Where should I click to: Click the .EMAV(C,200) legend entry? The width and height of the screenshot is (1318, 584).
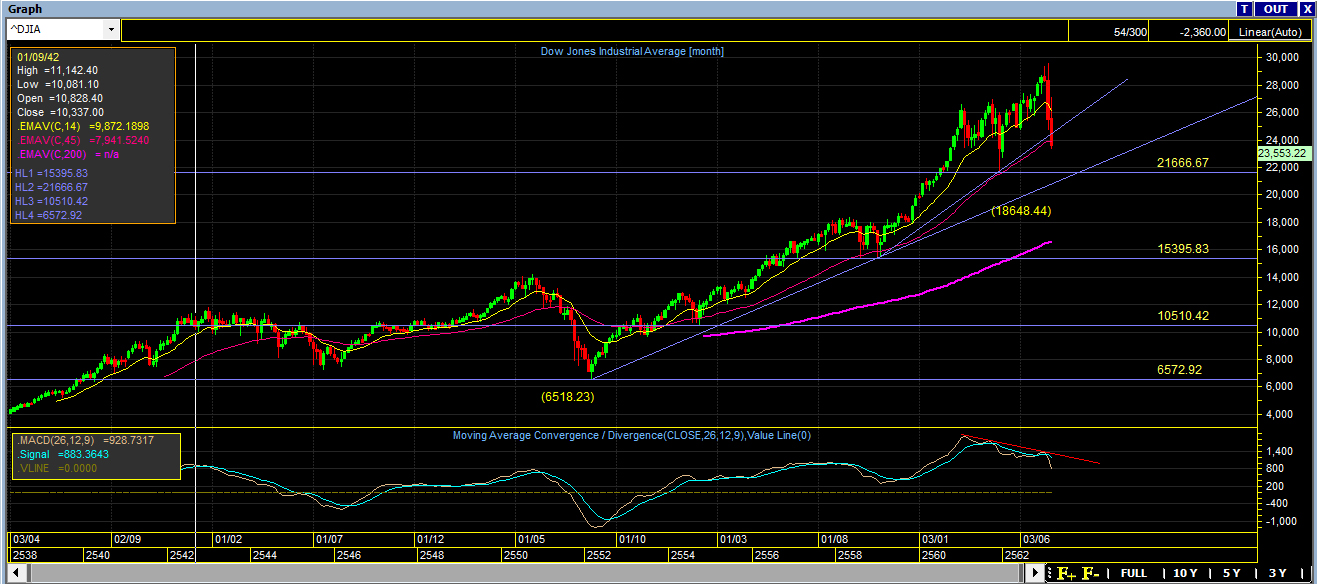(x=70, y=155)
